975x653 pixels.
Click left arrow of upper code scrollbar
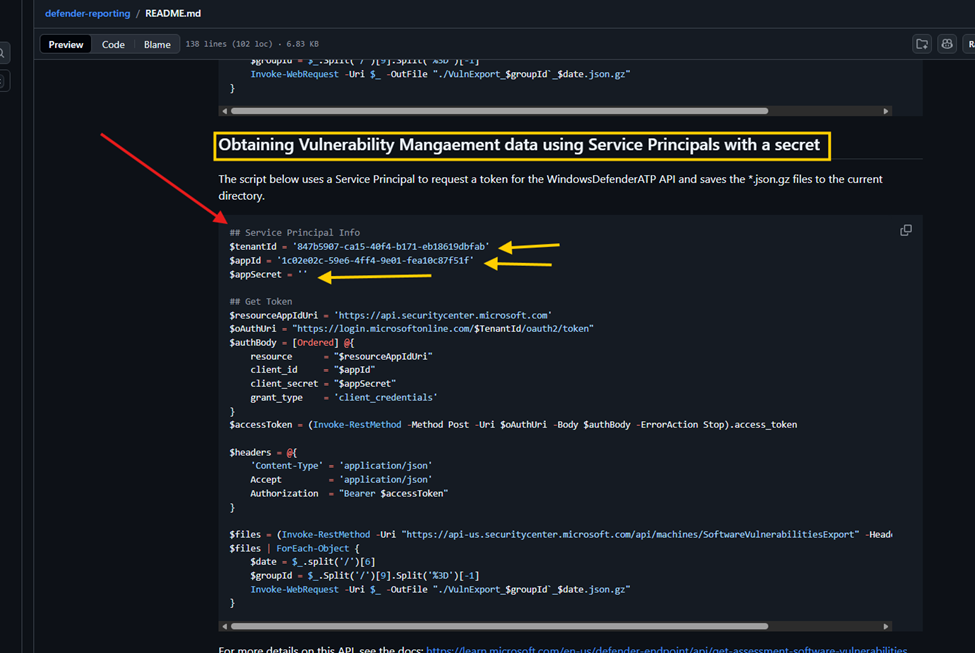224,111
